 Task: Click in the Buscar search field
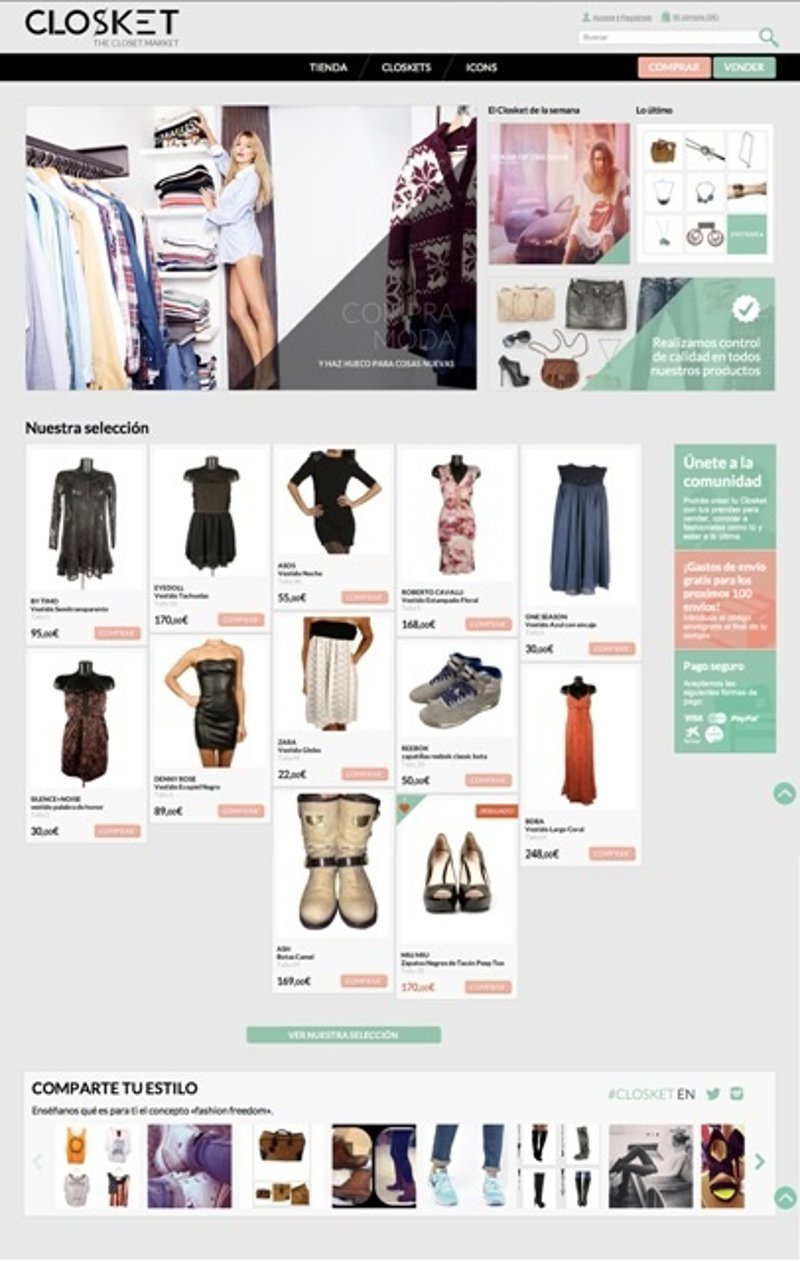pyautogui.click(x=668, y=38)
